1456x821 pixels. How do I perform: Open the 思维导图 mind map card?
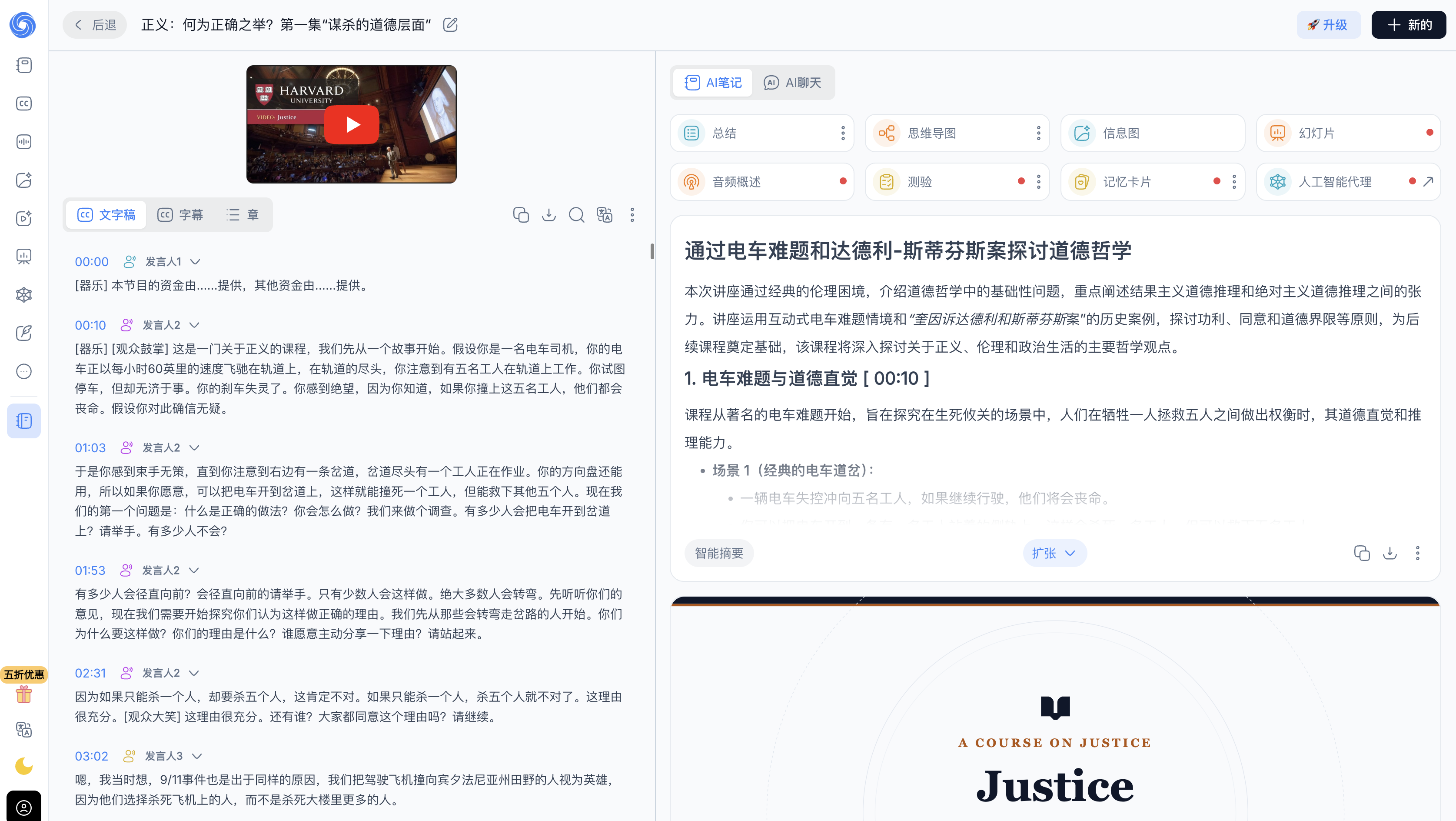957,133
